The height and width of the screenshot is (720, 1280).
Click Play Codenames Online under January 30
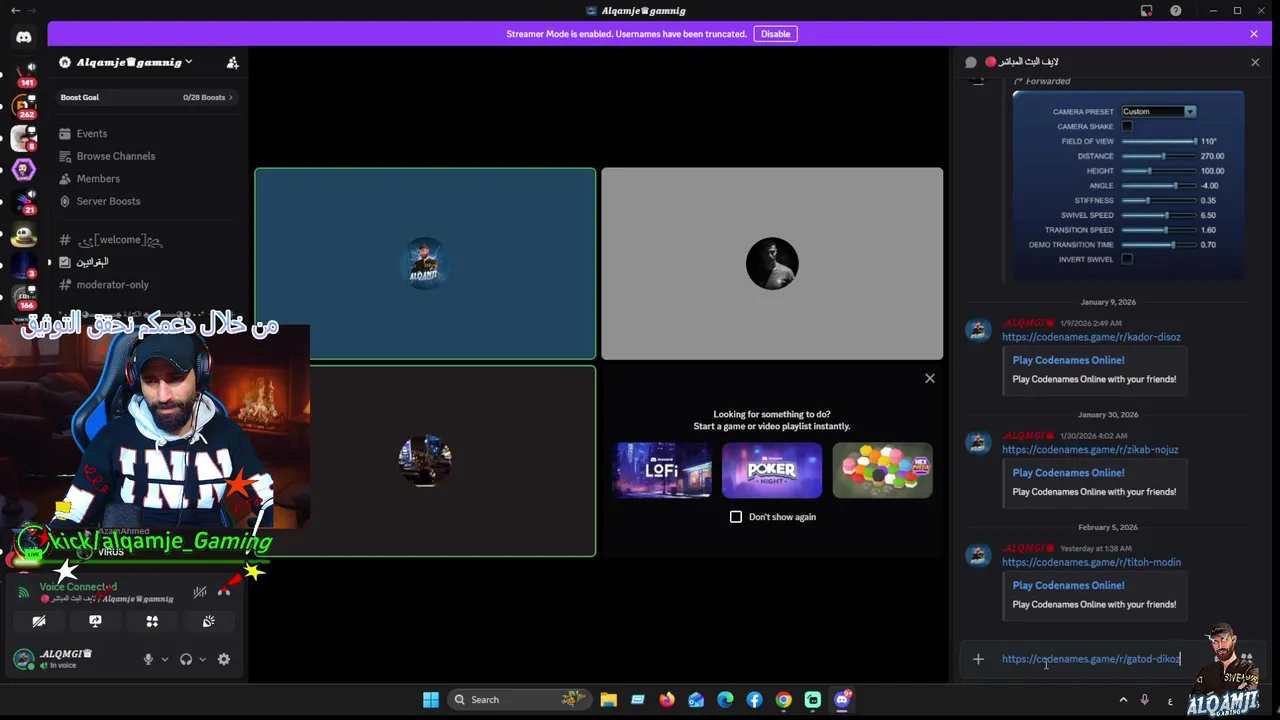pyautogui.click(x=1068, y=473)
